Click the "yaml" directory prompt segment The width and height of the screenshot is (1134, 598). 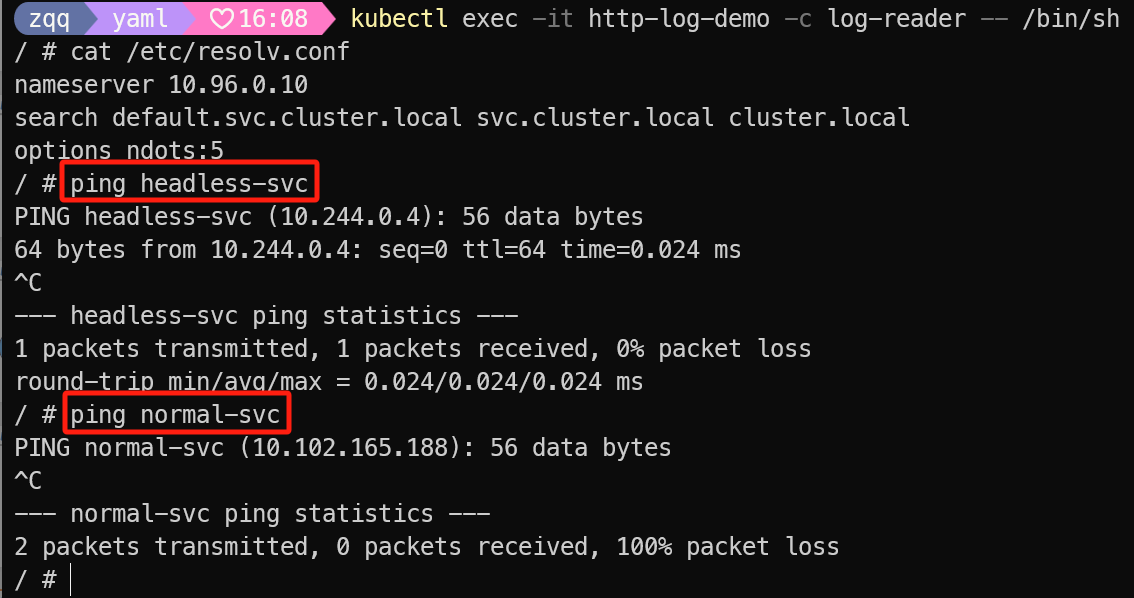(140, 19)
